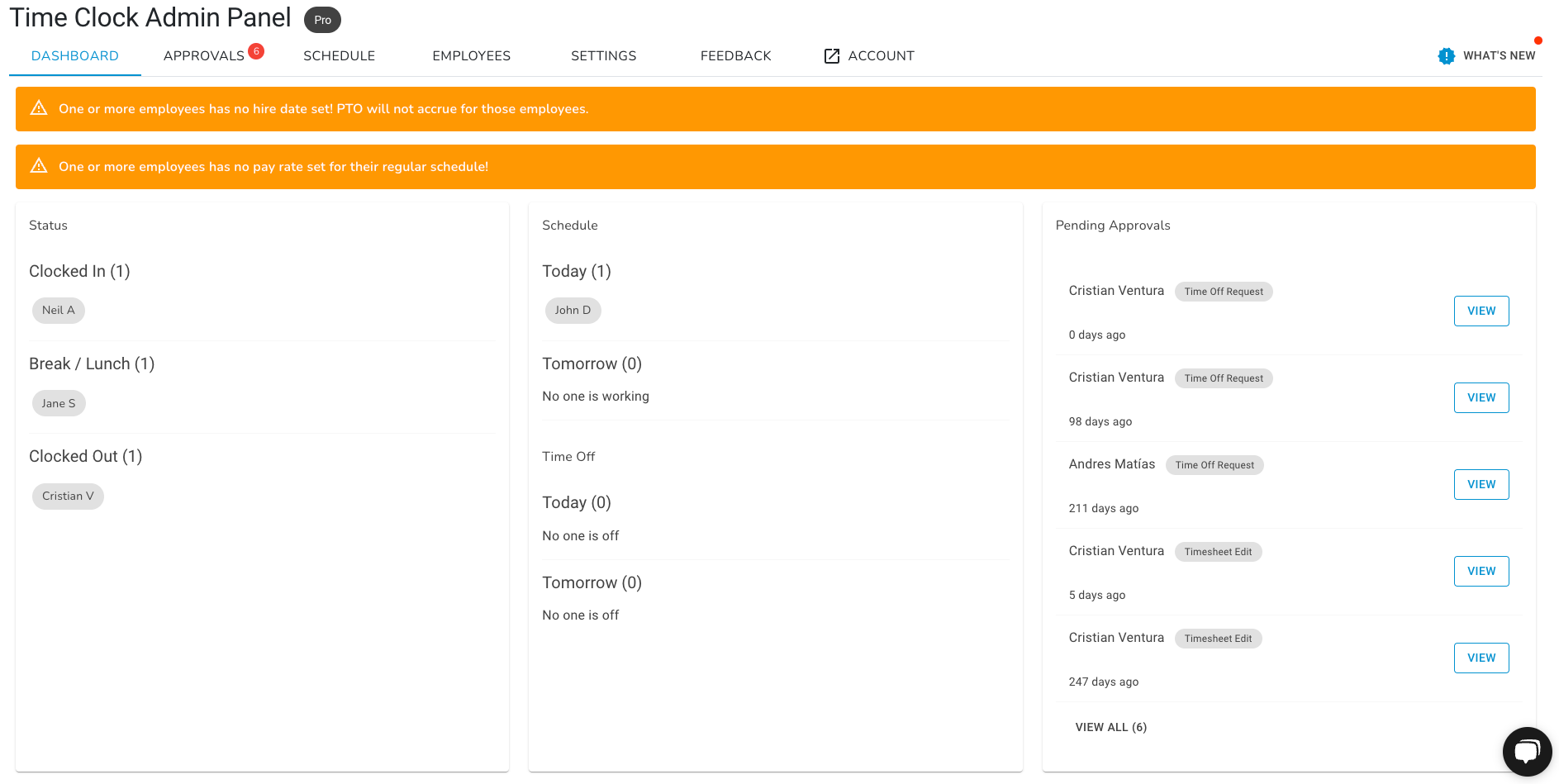
Task: Click the pay rate warning banner text
Action: pyautogui.click(x=273, y=167)
